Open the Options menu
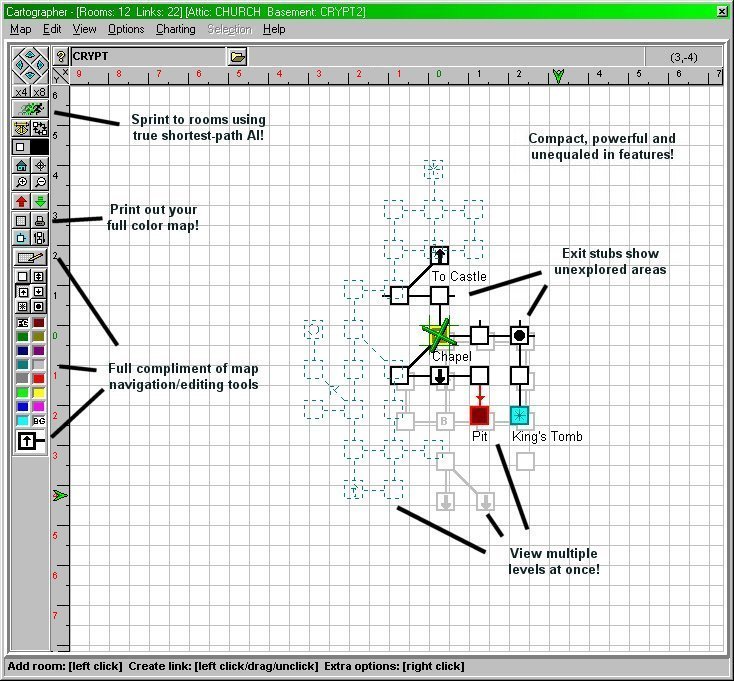The image size is (734, 681). click(126, 29)
